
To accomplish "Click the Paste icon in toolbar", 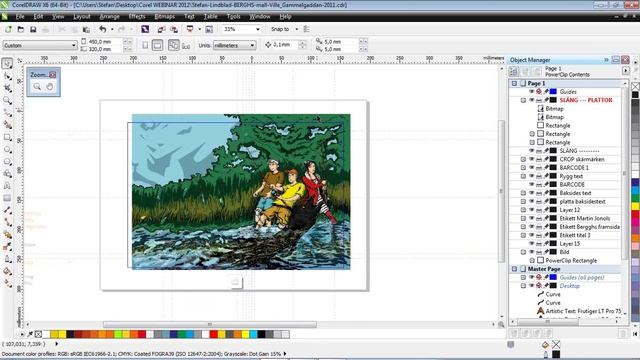I will tap(86, 29).
